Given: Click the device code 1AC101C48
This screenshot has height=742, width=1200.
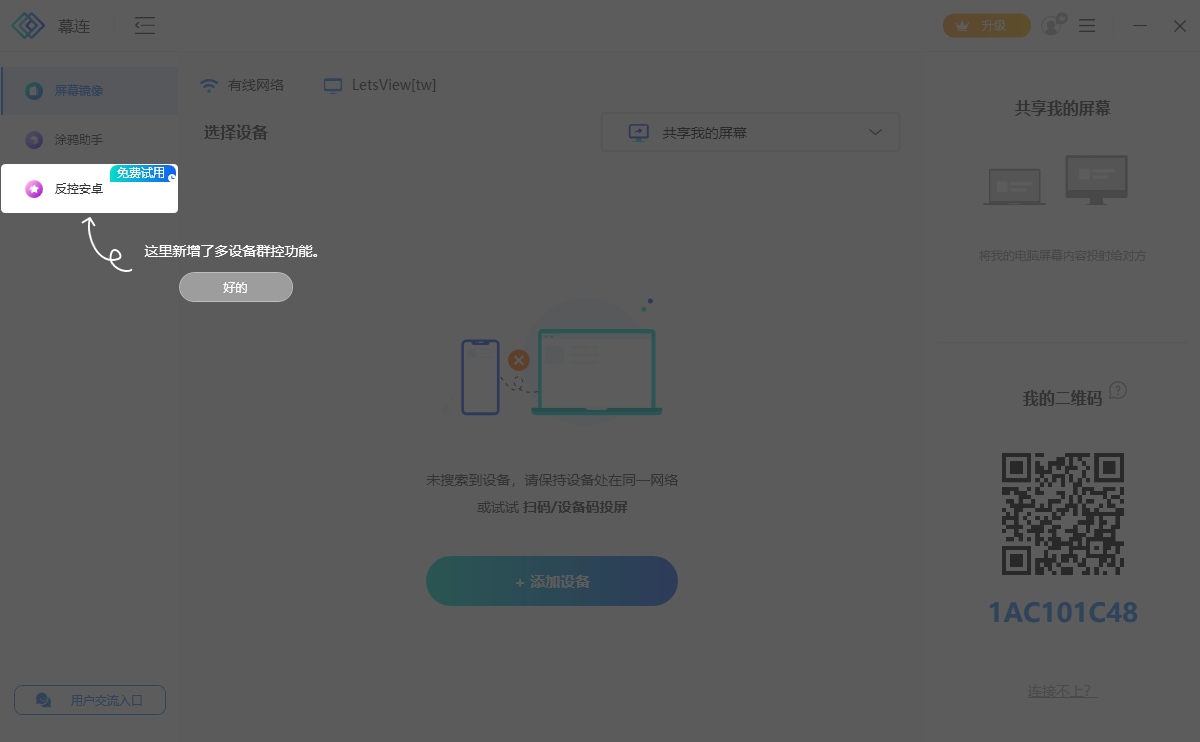Looking at the screenshot, I should (1063, 612).
